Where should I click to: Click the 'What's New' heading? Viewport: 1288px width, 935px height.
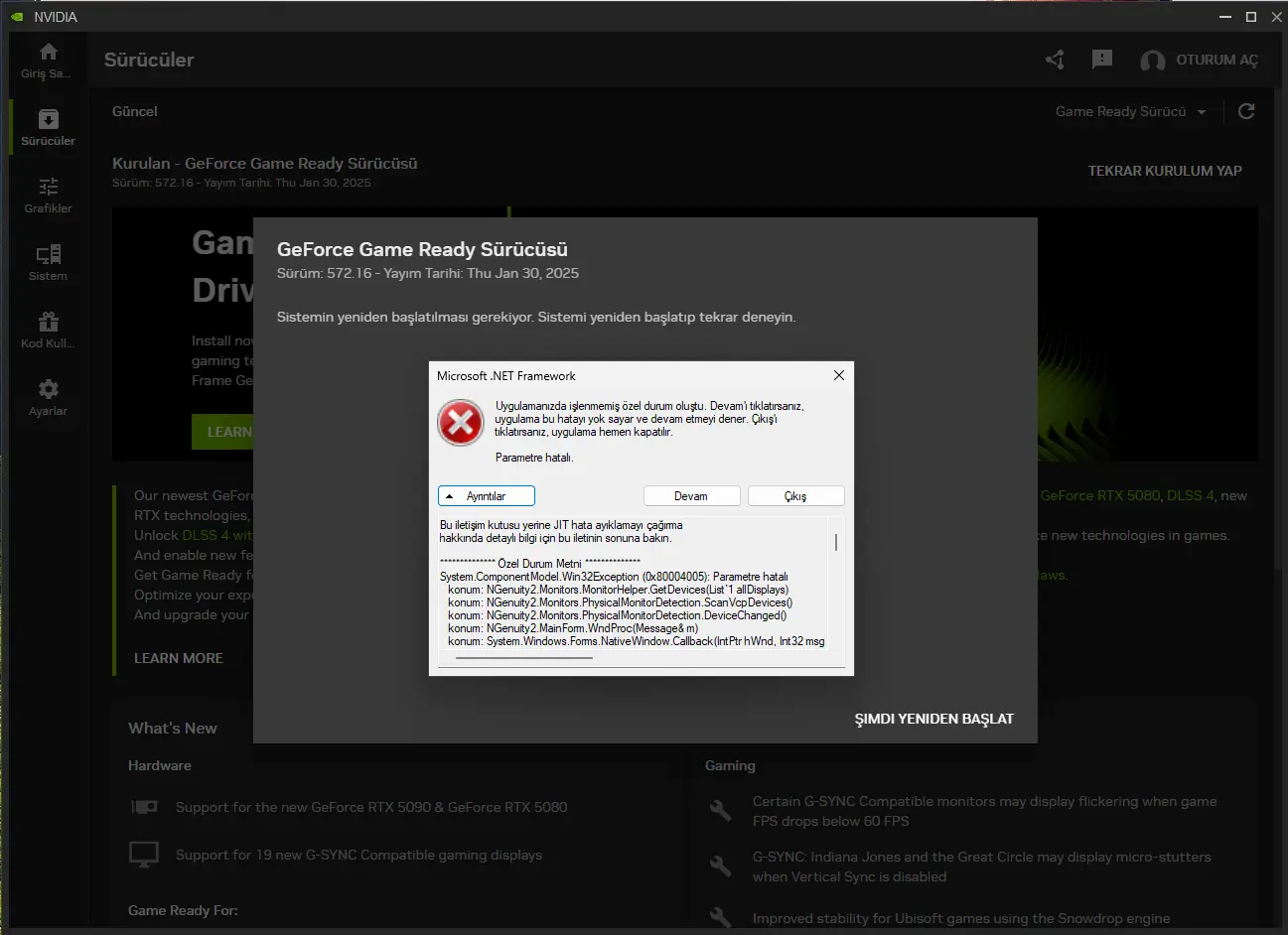click(x=173, y=728)
